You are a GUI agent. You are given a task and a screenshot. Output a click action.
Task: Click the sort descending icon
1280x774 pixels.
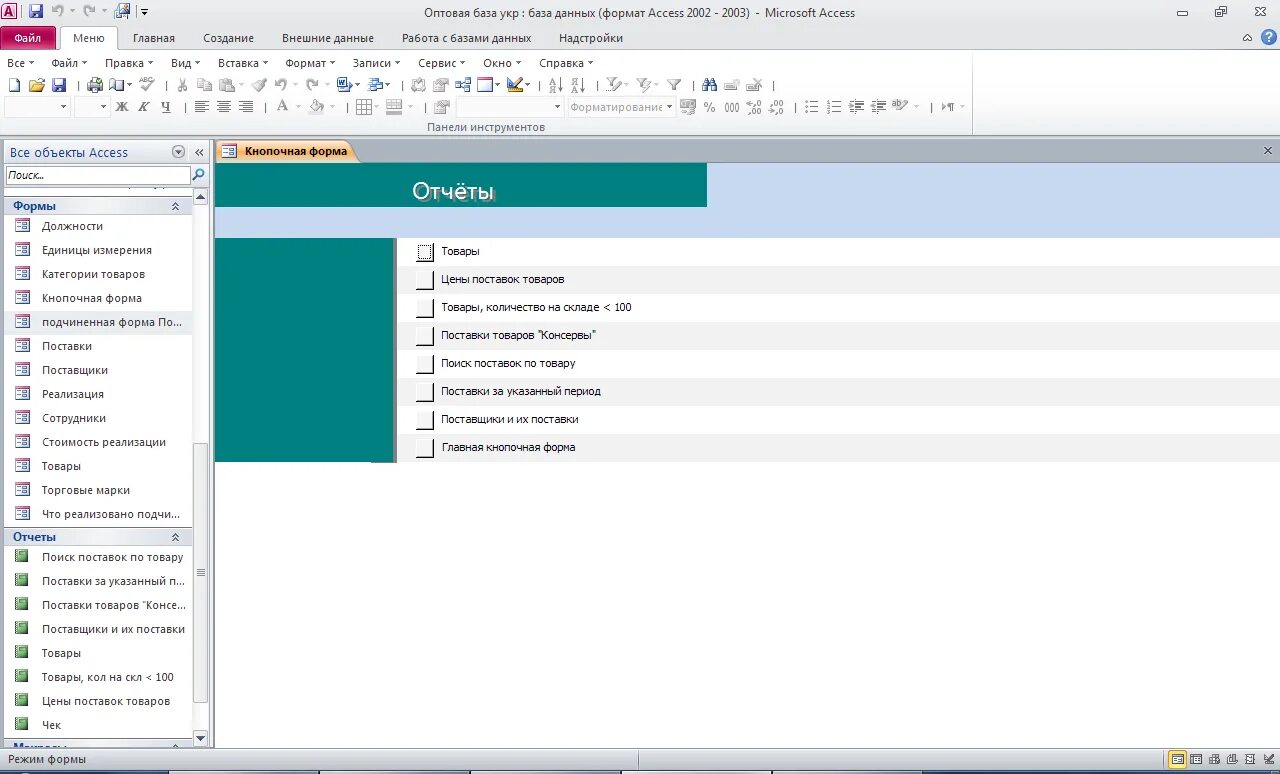576,85
